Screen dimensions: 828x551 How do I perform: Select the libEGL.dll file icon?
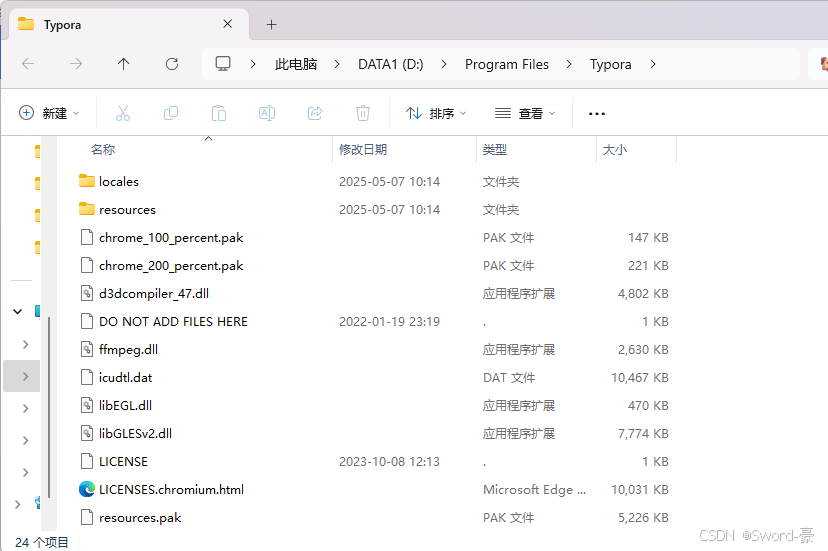(x=87, y=405)
